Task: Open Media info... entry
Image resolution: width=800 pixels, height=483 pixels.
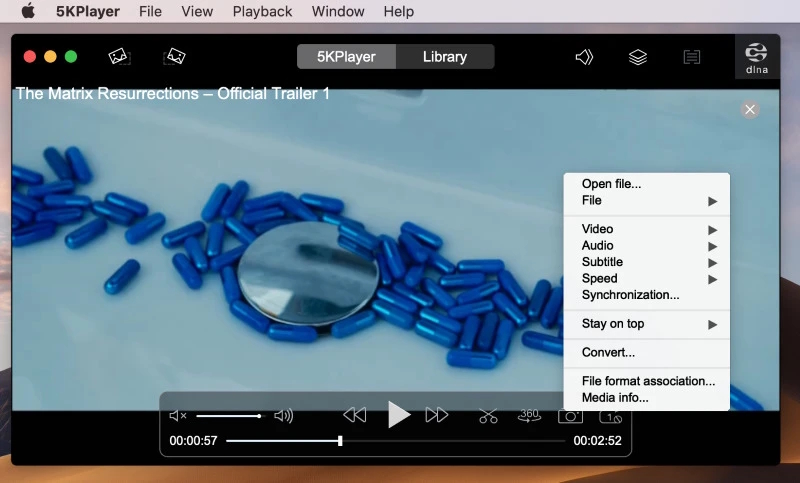Action: click(646, 397)
